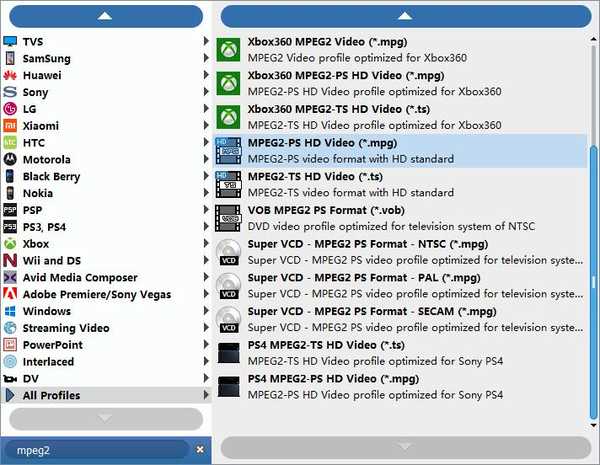Click the TVS monitor icon

click(10, 41)
